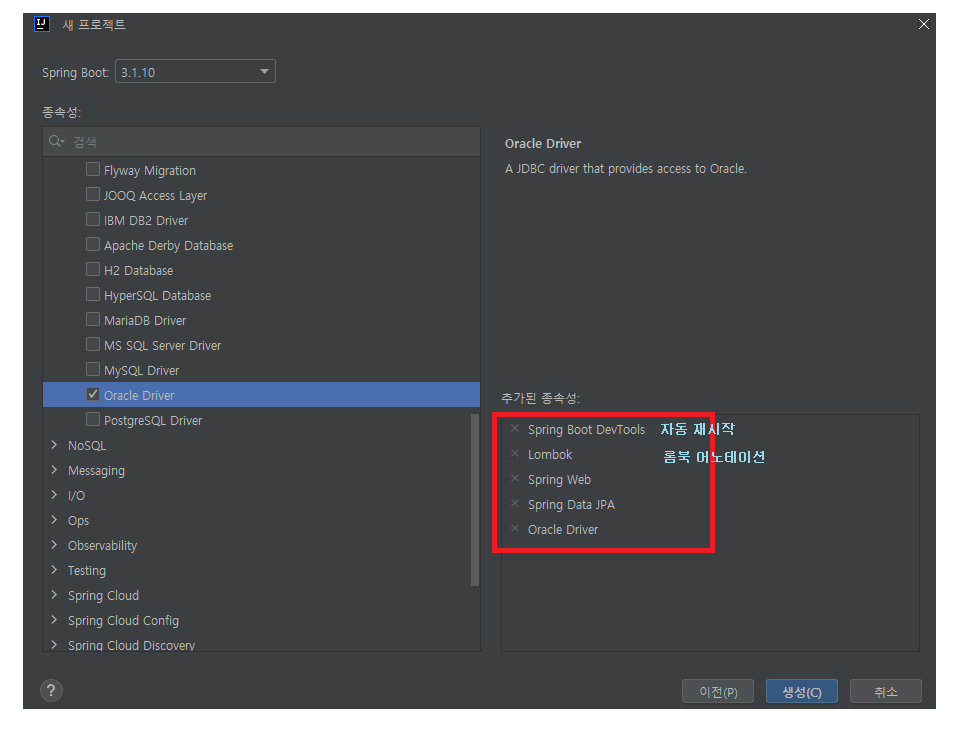
Task: Click the IntelliJ logo in the title bar
Action: 41,24
